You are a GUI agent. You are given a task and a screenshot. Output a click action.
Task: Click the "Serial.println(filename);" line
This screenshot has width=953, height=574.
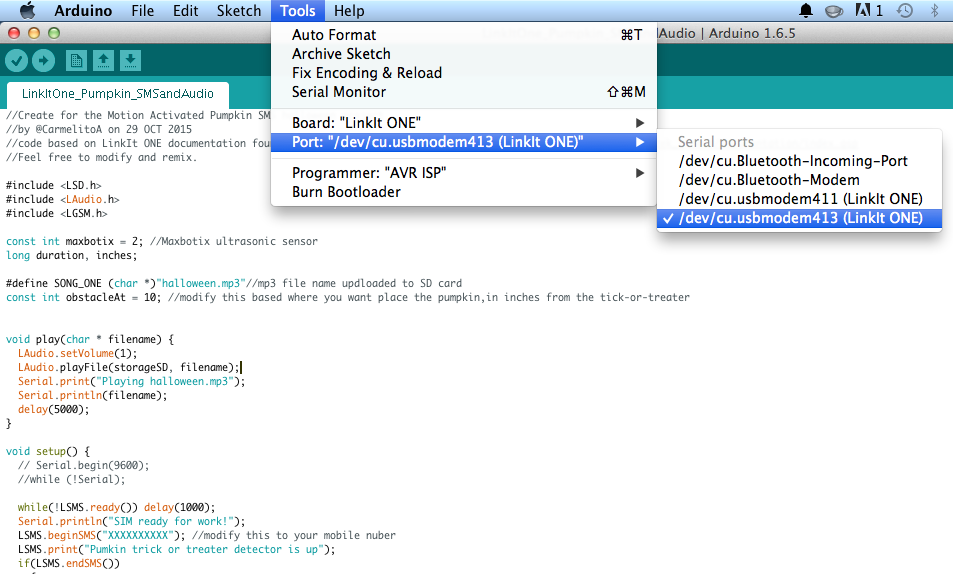92,395
